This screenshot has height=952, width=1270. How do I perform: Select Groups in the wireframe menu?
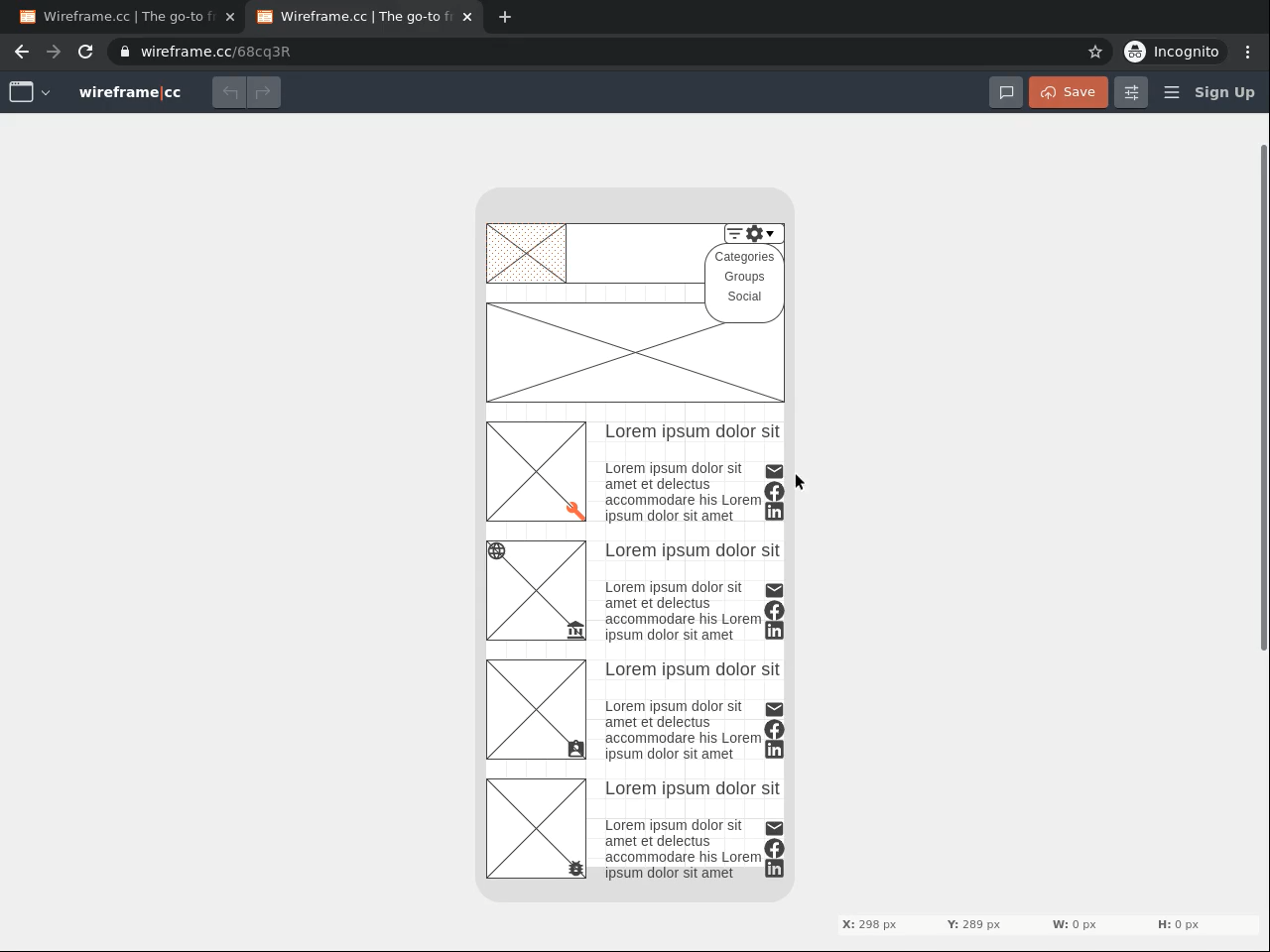(744, 277)
